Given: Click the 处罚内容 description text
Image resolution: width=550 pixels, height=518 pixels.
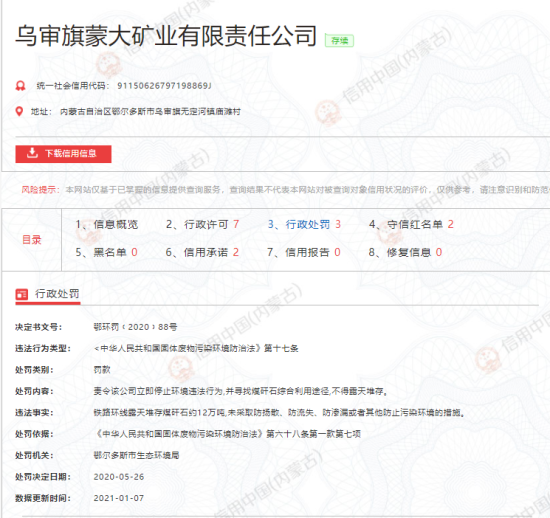Looking at the screenshot, I should click(x=241, y=391).
